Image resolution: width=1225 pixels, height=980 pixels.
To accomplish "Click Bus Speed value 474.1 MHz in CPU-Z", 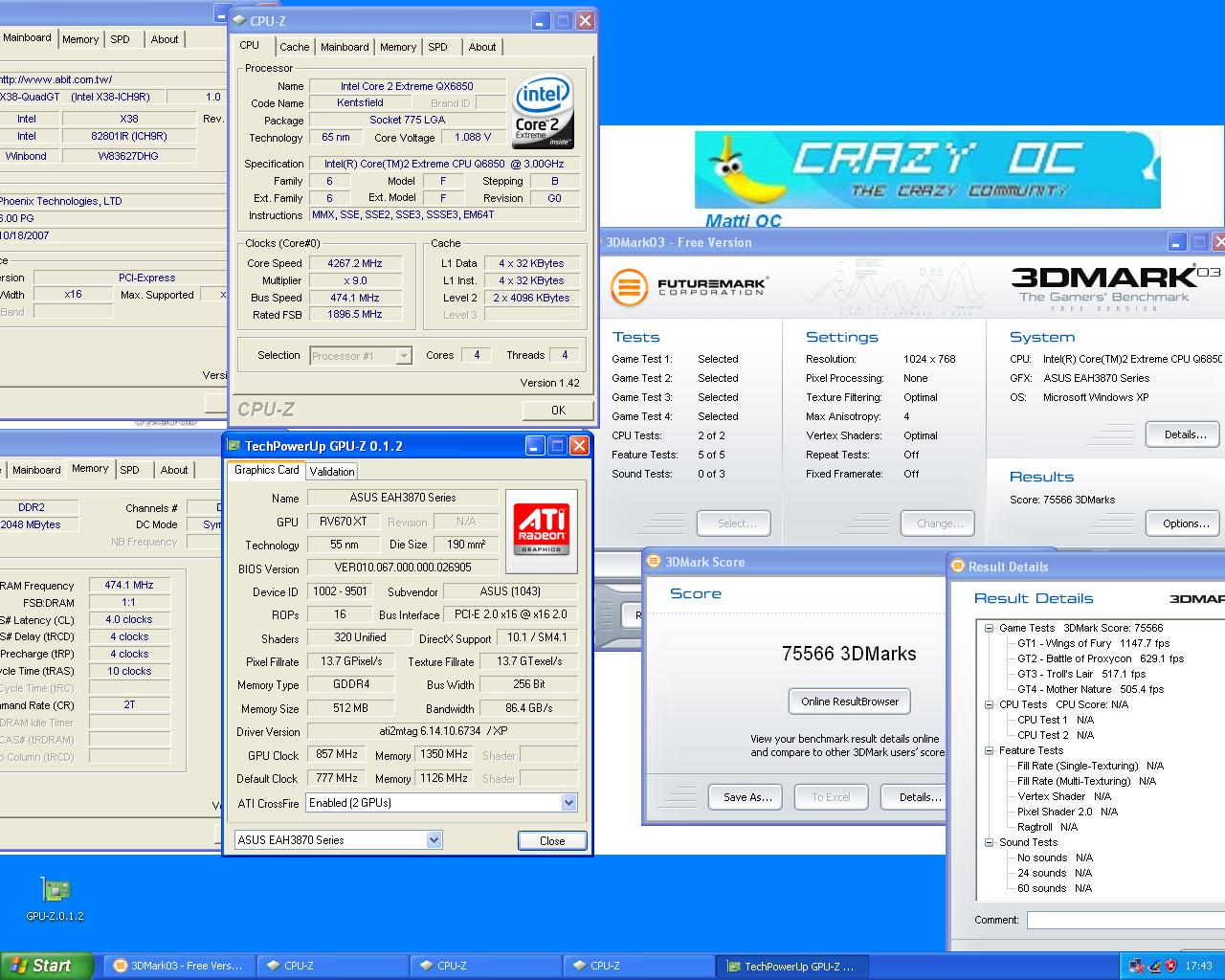I will click(x=354, y=298).
